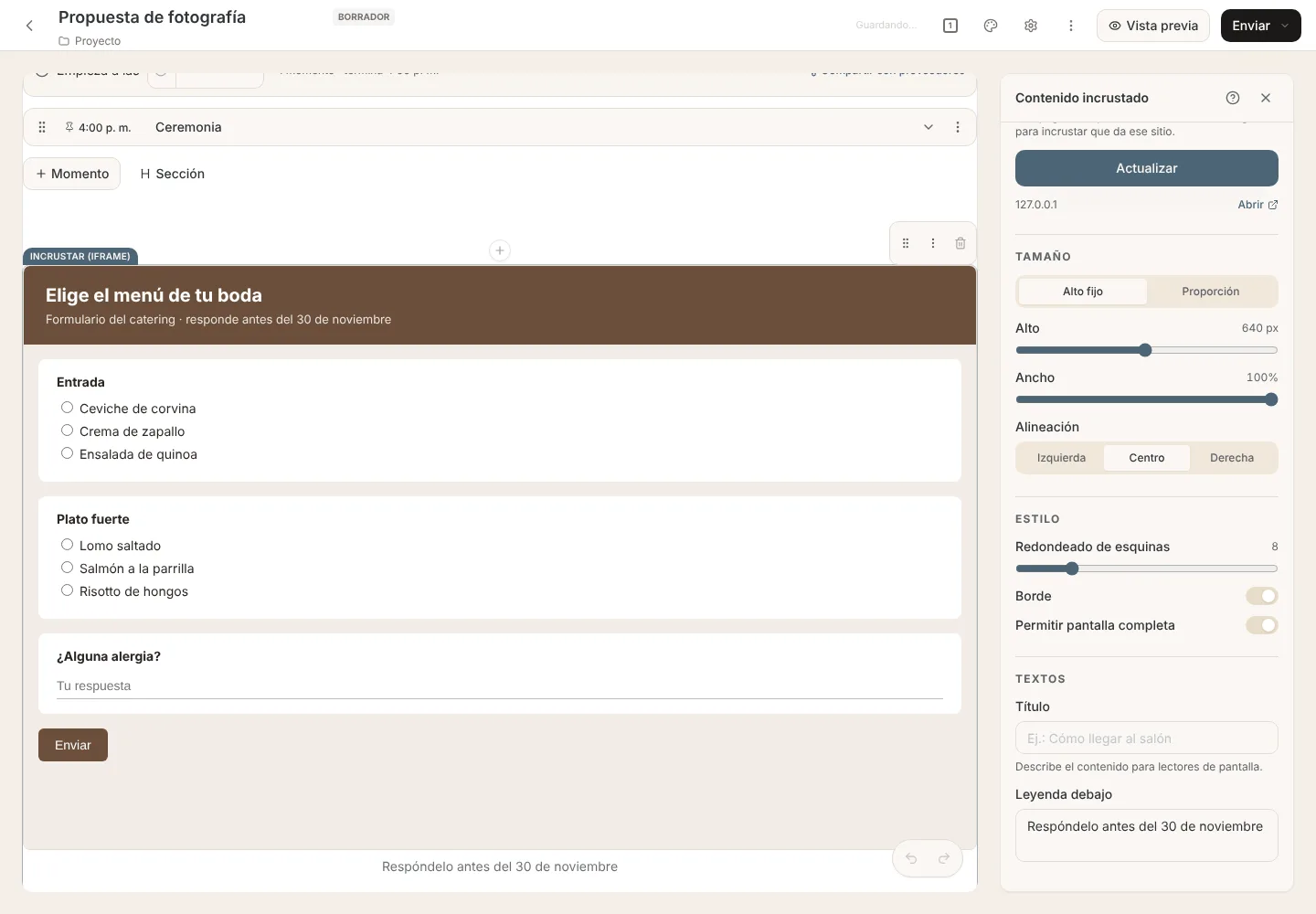1316x914 pixels.
Task: Open the Enviar button dropdown arrow
Action: click(1285, 26)
